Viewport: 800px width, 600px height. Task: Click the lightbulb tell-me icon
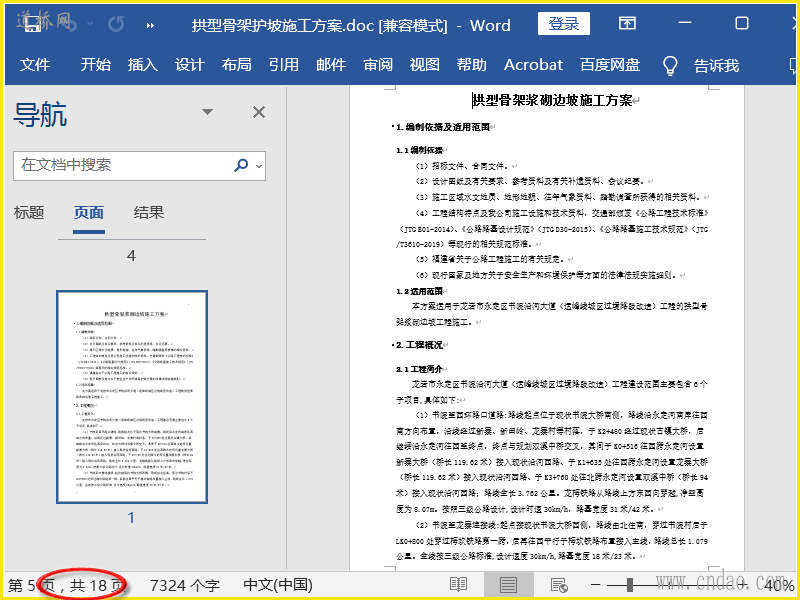[670, 66]
